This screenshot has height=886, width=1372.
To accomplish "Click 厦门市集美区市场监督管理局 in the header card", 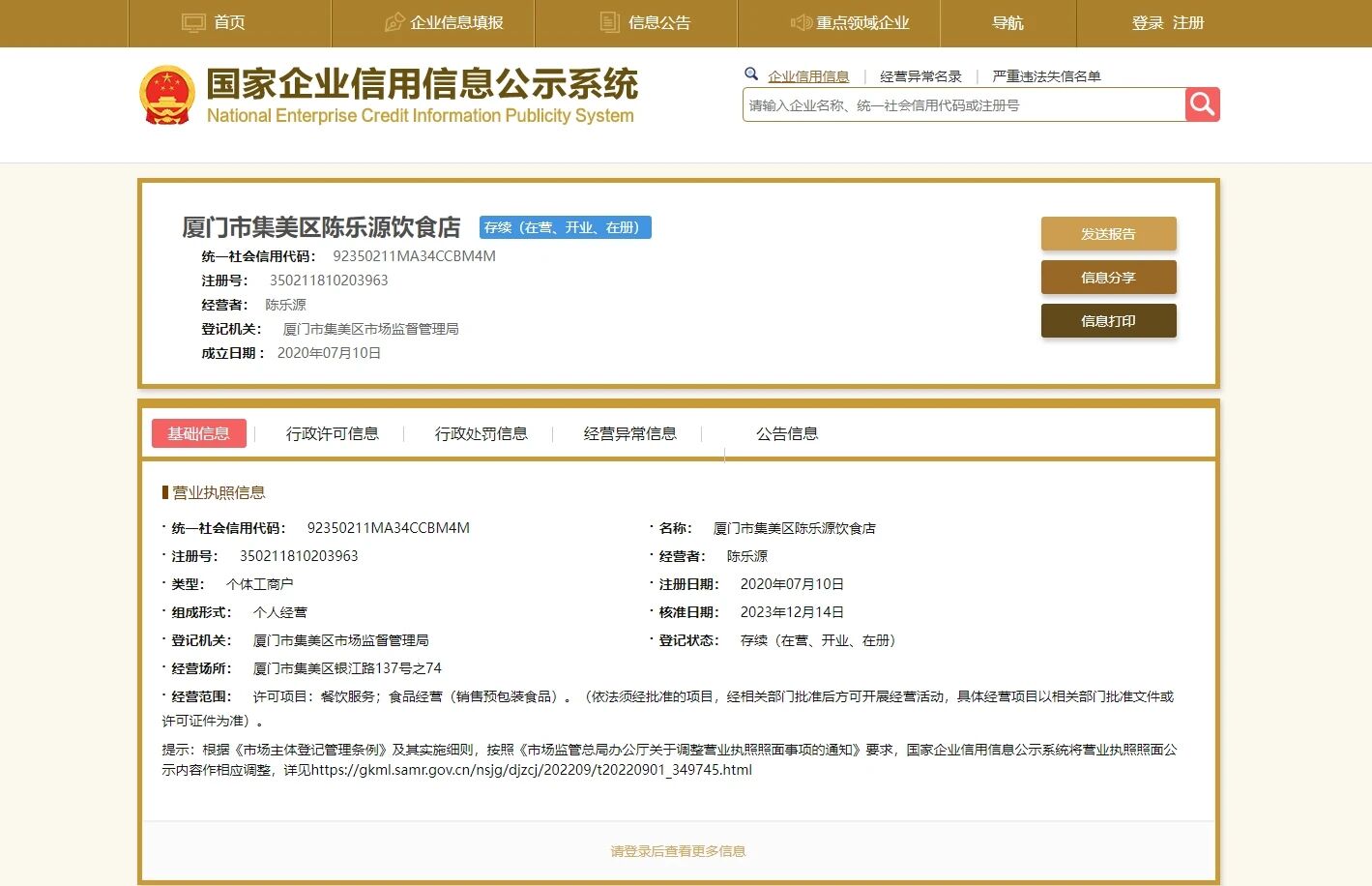I will [x=370, y=329].
